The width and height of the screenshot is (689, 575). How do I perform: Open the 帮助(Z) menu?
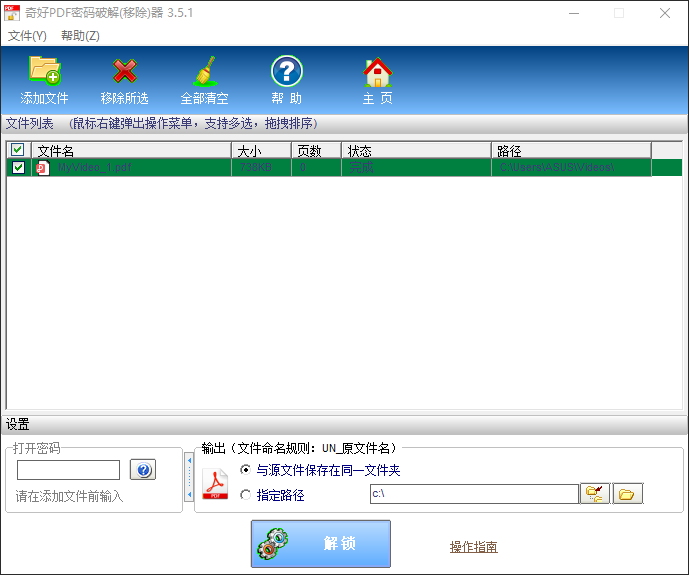click(80, 36)
